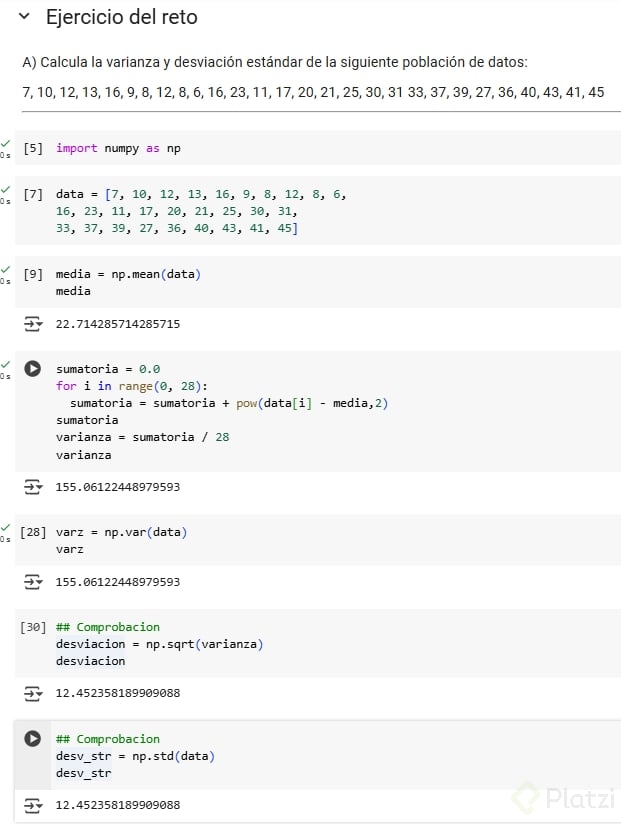
Task: Collapse the "Ejercicio del reto" section
Action: click(x=25, y=18)
